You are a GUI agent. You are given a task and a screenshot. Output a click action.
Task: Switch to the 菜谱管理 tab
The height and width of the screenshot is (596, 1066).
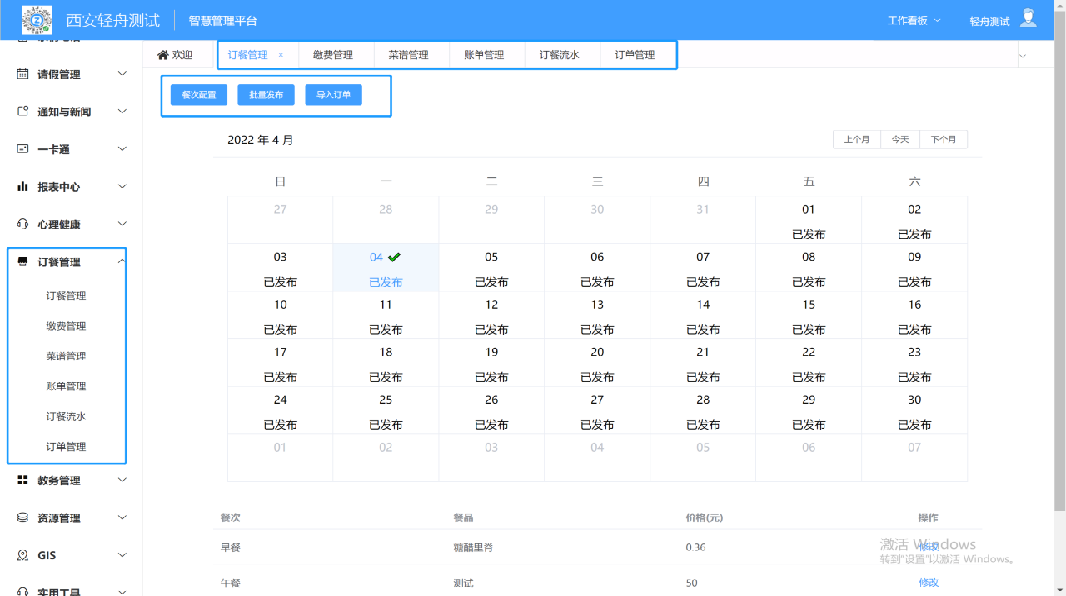[x=408, y=54]
